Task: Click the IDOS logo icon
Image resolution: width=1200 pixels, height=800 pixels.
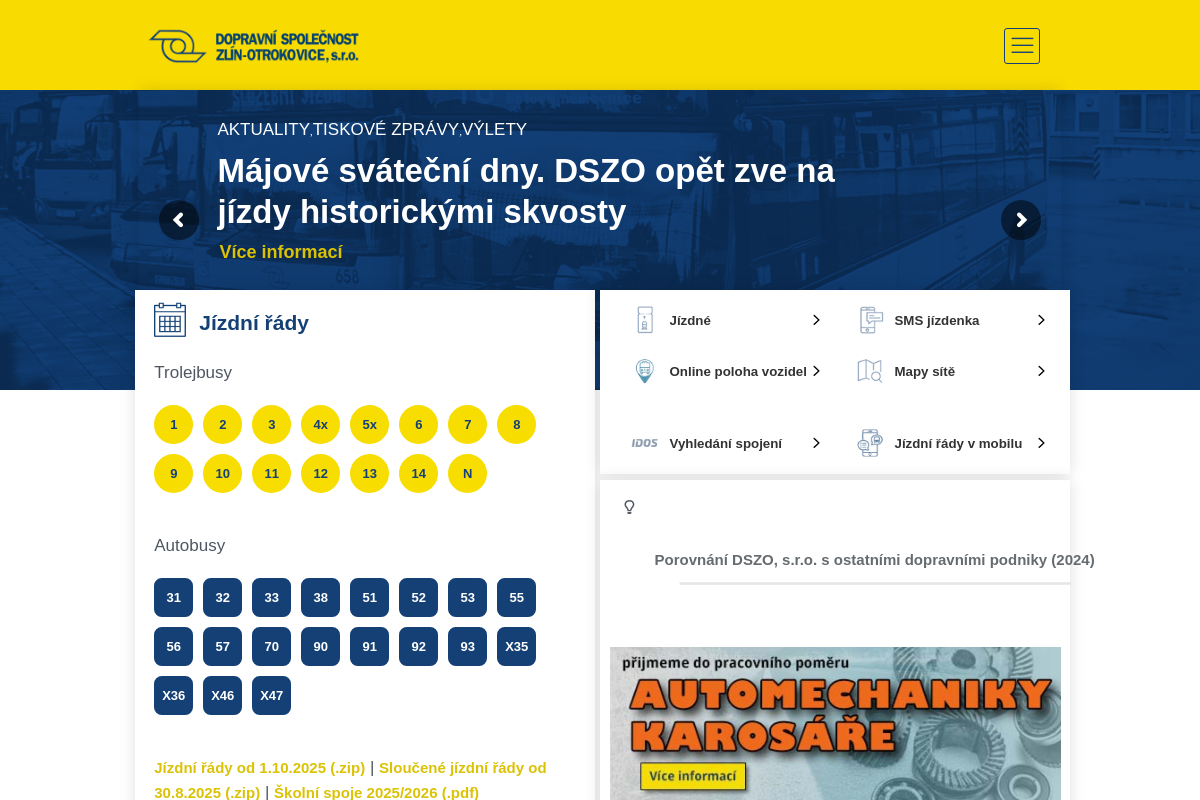Action: [645, 443]
